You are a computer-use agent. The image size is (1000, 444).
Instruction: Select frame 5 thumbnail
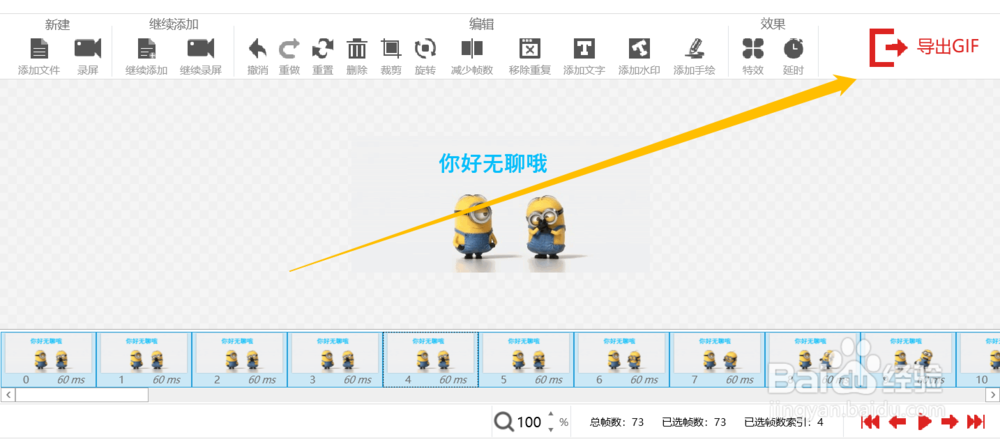pyautogui.click(x=527, y=359)
